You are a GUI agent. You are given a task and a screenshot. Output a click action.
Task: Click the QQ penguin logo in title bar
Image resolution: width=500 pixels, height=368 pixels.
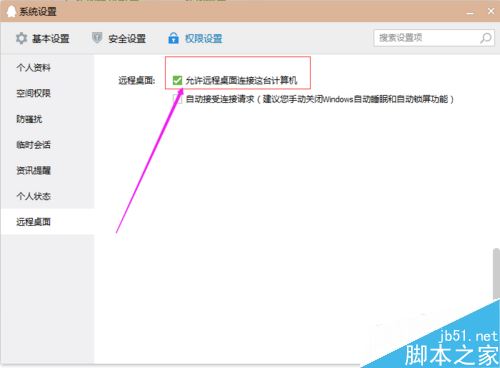(11, 12)
